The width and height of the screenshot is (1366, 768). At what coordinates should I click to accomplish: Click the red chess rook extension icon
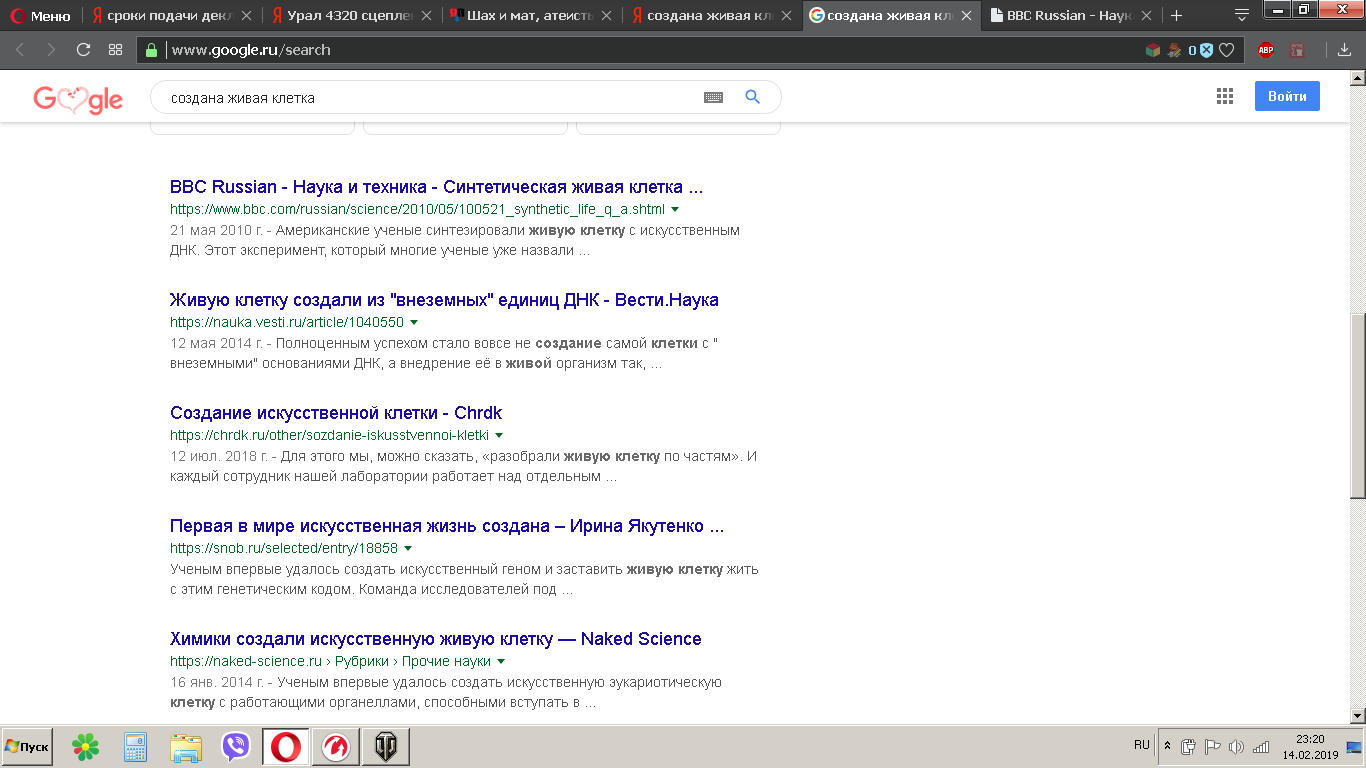tap(1297, 50)
